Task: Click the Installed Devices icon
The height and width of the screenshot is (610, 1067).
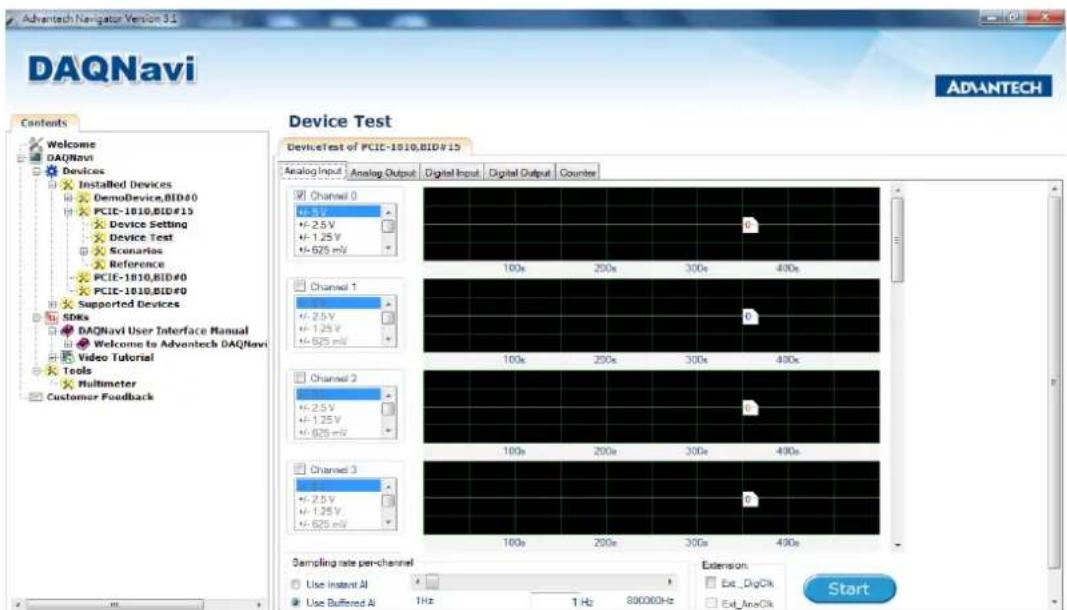Action: (x=67, y=184)
